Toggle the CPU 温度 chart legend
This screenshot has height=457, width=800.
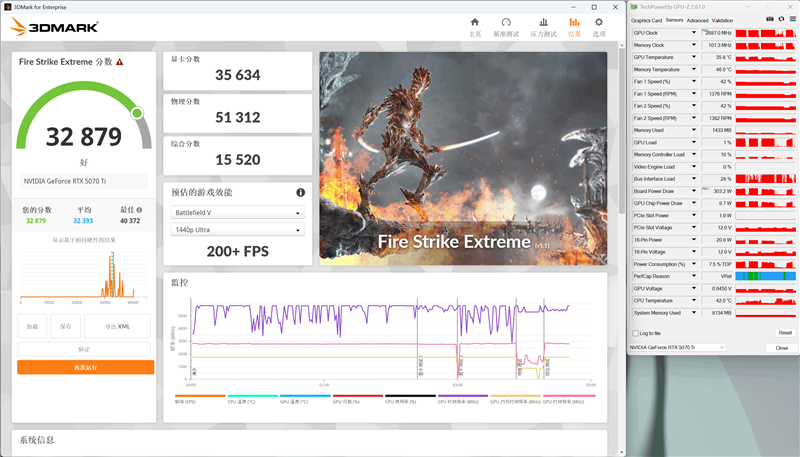coord(253,399)
